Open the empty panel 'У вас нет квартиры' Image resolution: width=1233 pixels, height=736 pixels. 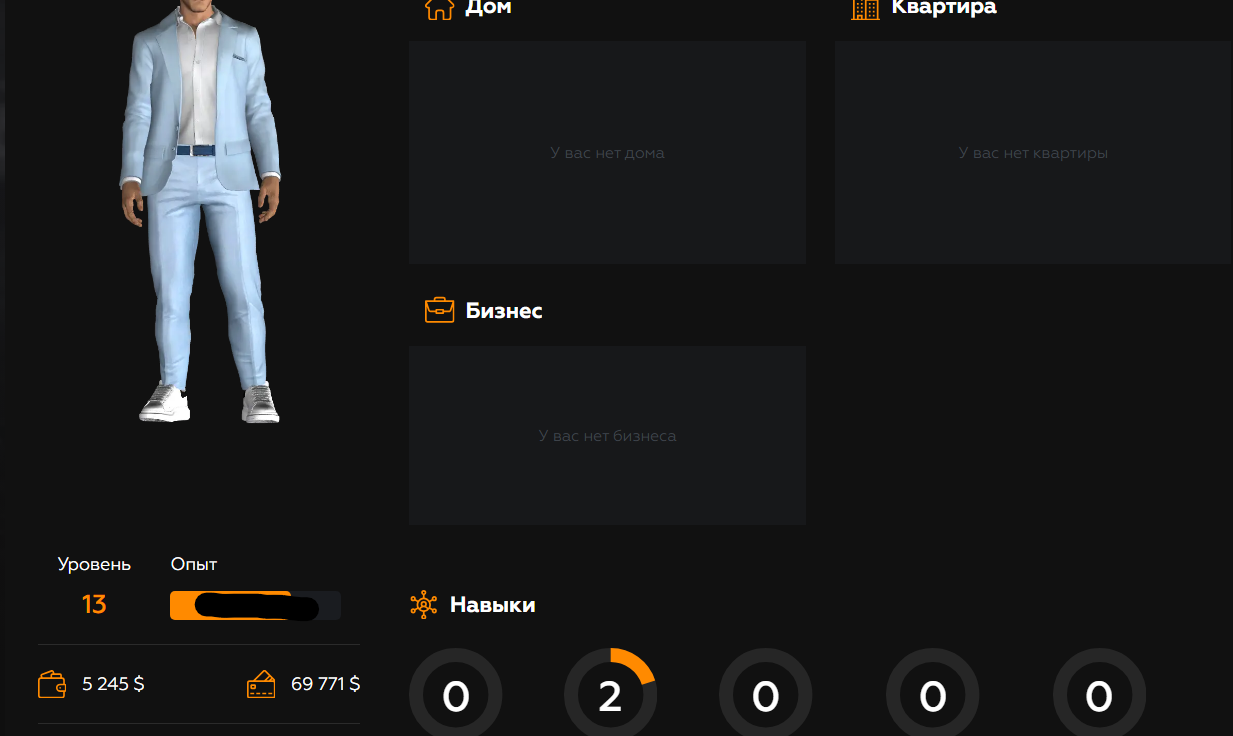[1032, 153]
